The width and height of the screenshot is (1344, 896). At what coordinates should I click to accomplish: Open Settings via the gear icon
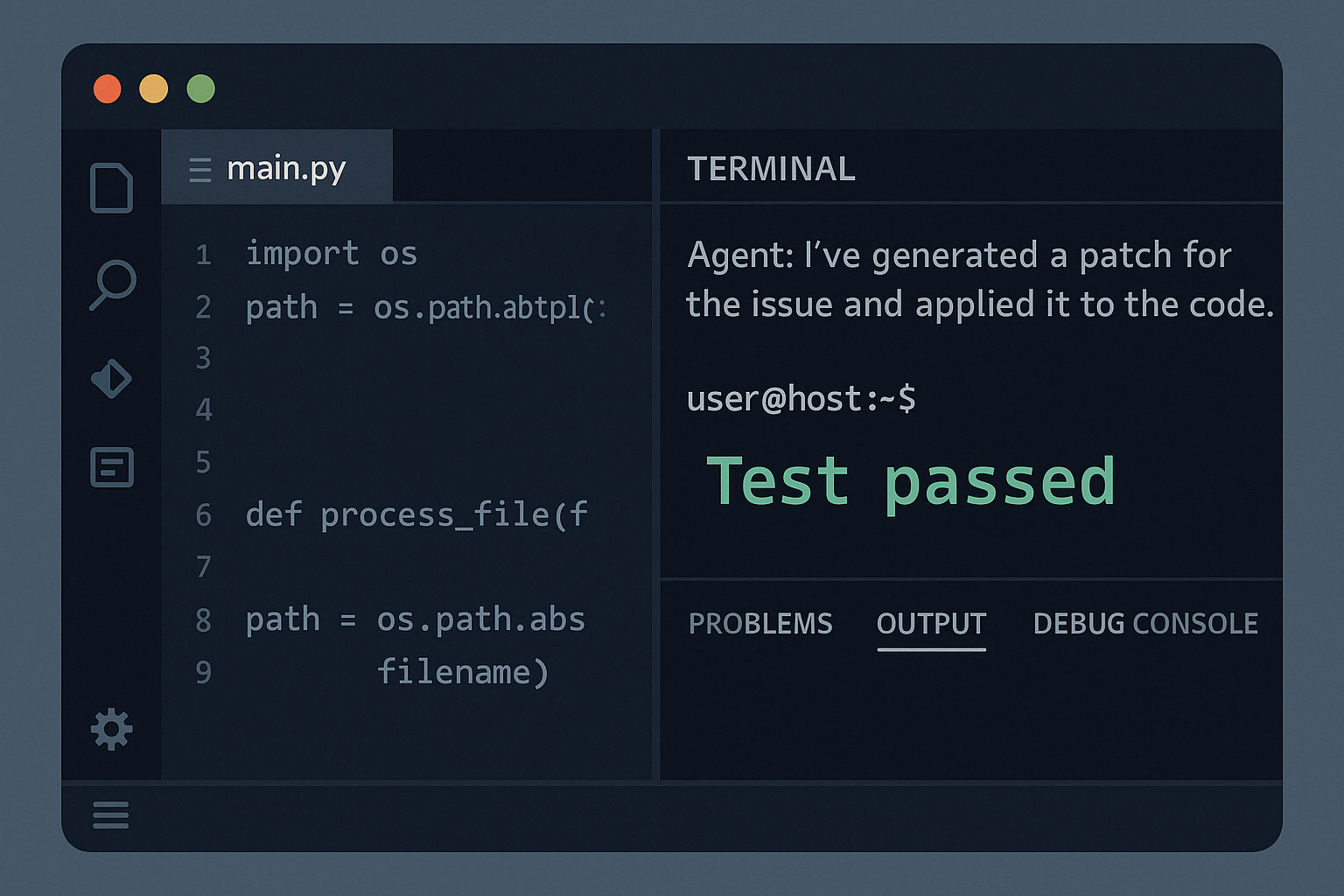(x=112, y=729)
